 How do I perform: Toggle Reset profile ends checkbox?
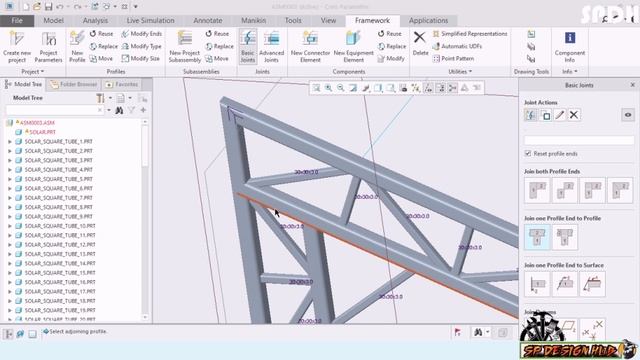[528, 153]
